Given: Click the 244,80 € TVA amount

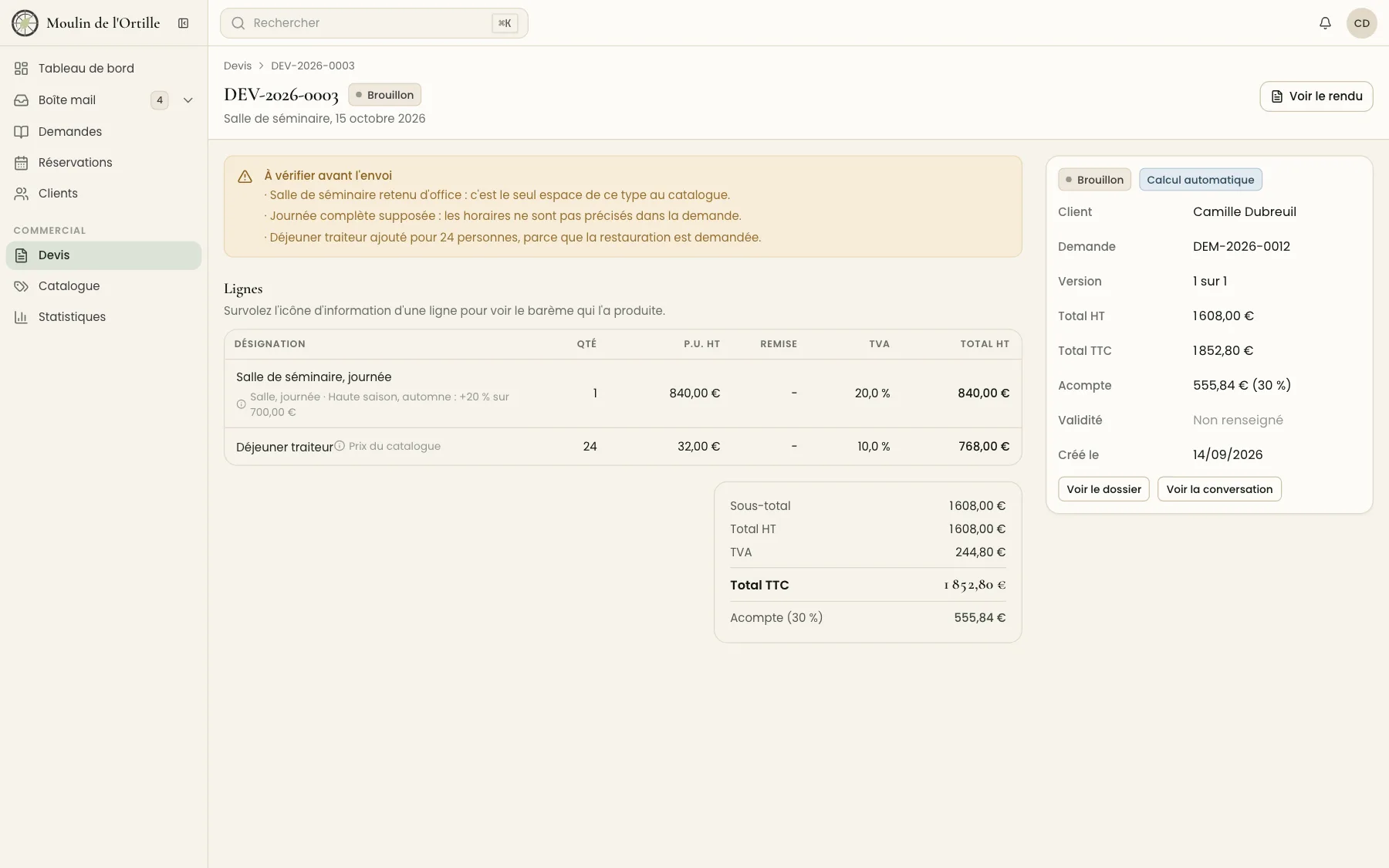Looking at the screenshot, I should (980, 552).
